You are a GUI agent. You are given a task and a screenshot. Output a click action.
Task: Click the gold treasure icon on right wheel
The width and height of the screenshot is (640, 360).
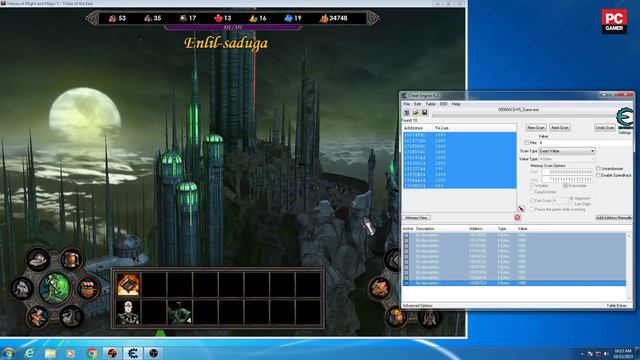(x=396, y=317)
